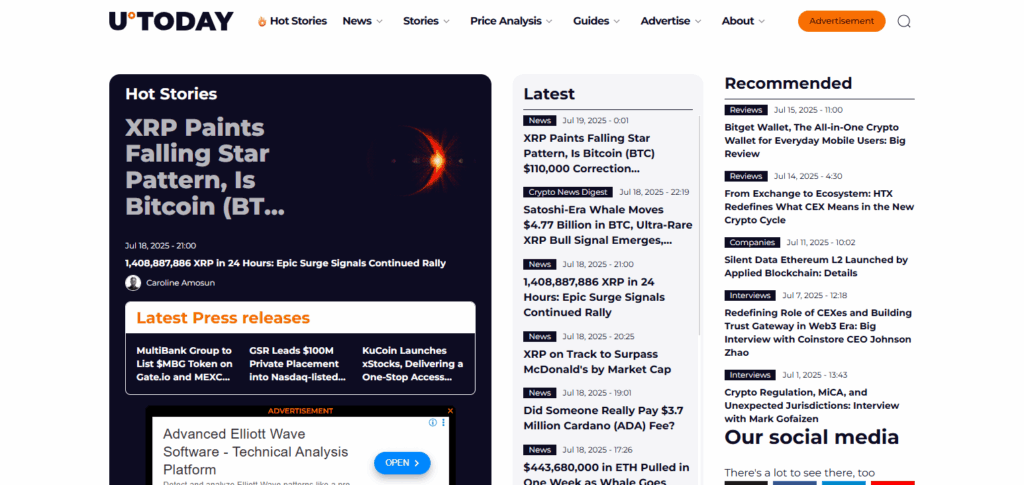Viewport: 1024px width, 485px height.
Task: Open 1,408,887,886 XRP story in Hot Stories
Action: coord(285,263)
